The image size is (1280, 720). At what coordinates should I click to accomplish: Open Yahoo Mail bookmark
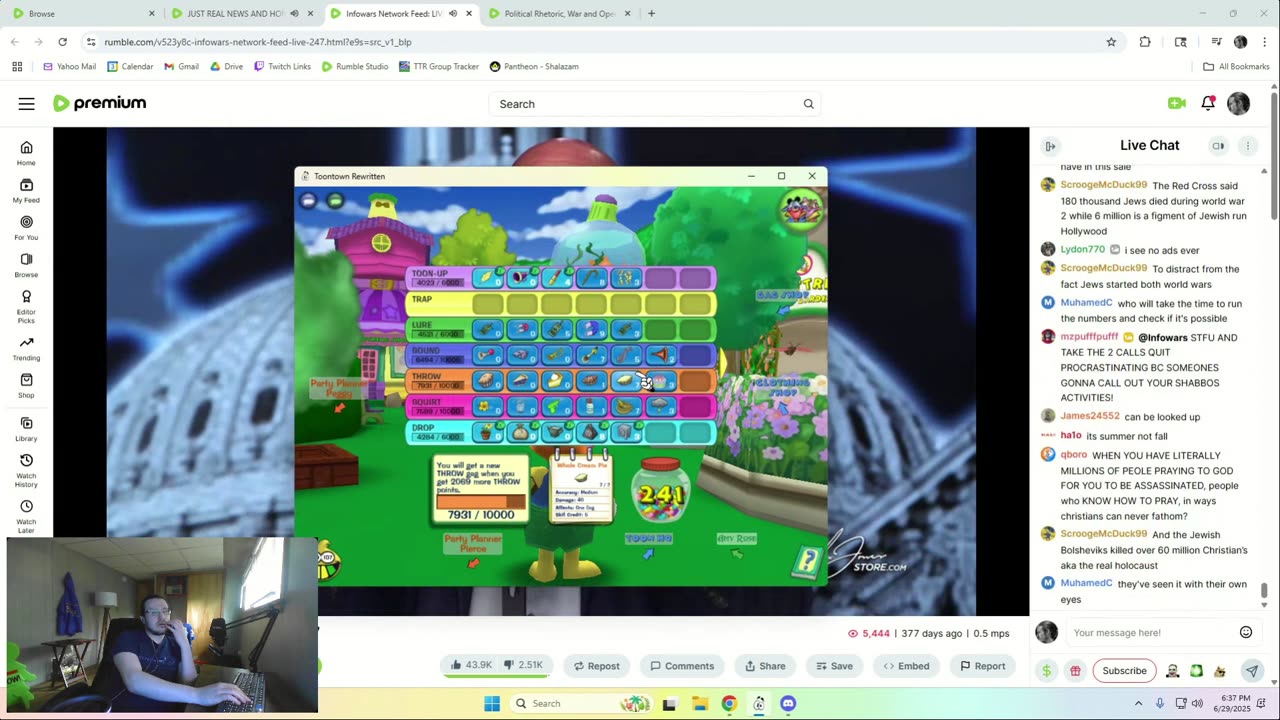pos(70,66)
